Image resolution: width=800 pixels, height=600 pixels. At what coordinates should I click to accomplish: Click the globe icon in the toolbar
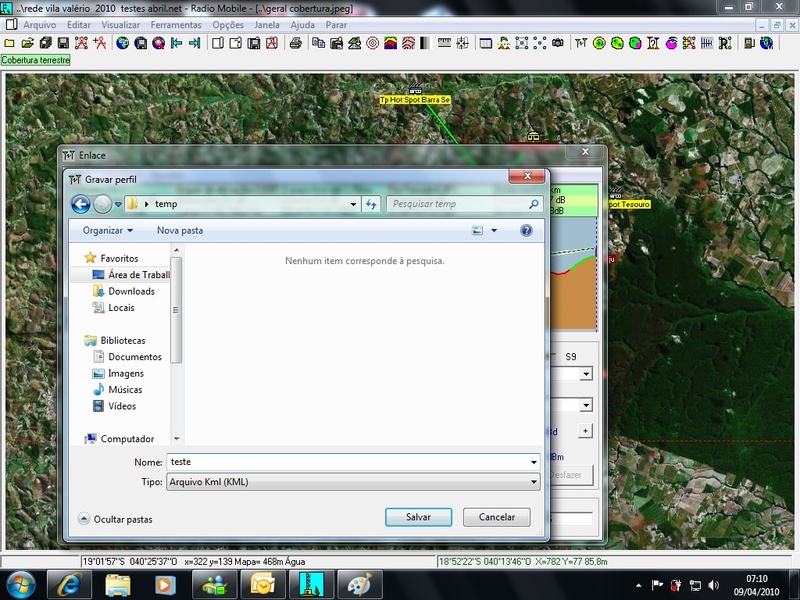tap(123, 43)
